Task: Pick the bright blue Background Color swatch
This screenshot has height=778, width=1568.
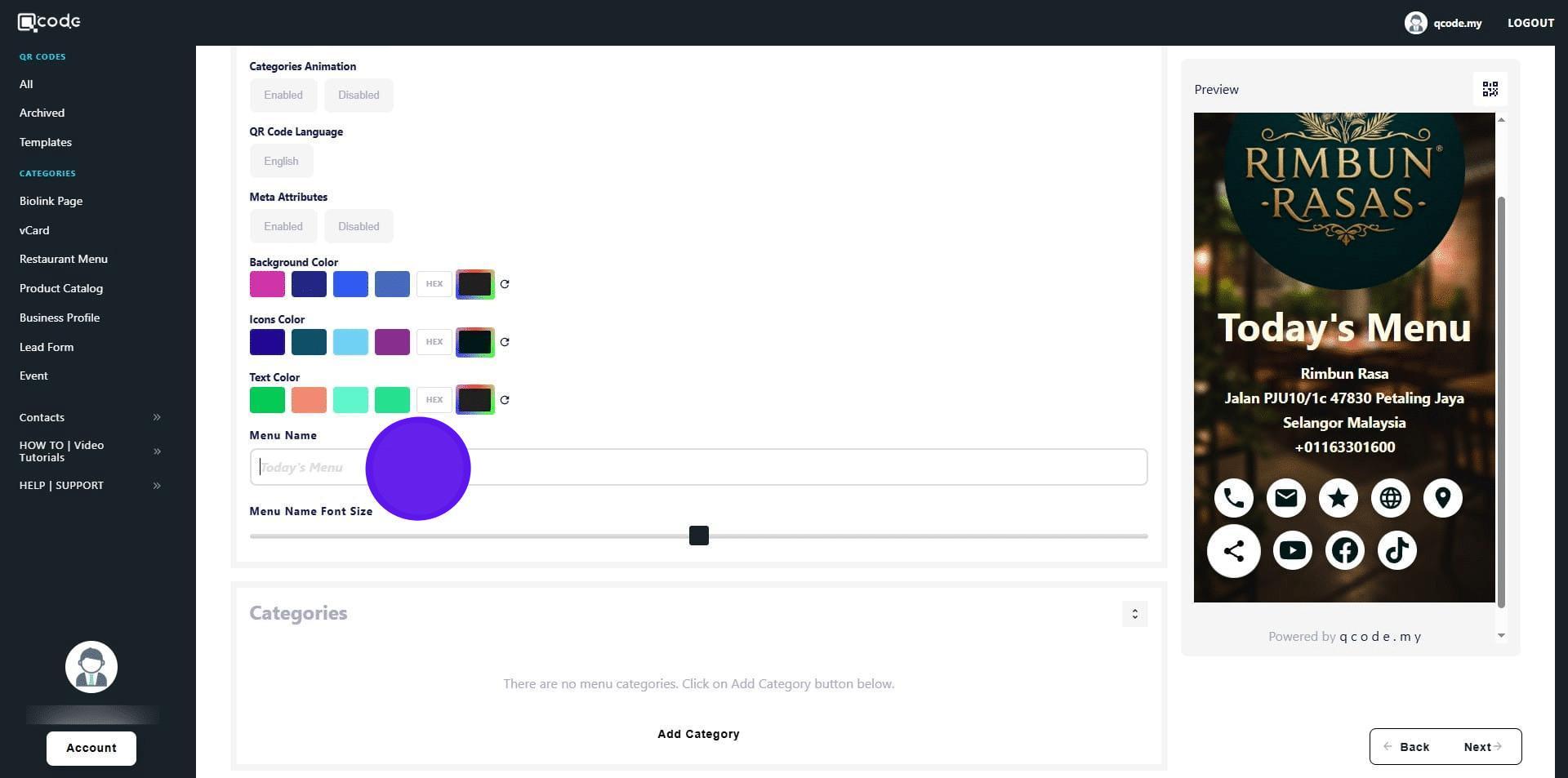Action: tap(350, 284)
